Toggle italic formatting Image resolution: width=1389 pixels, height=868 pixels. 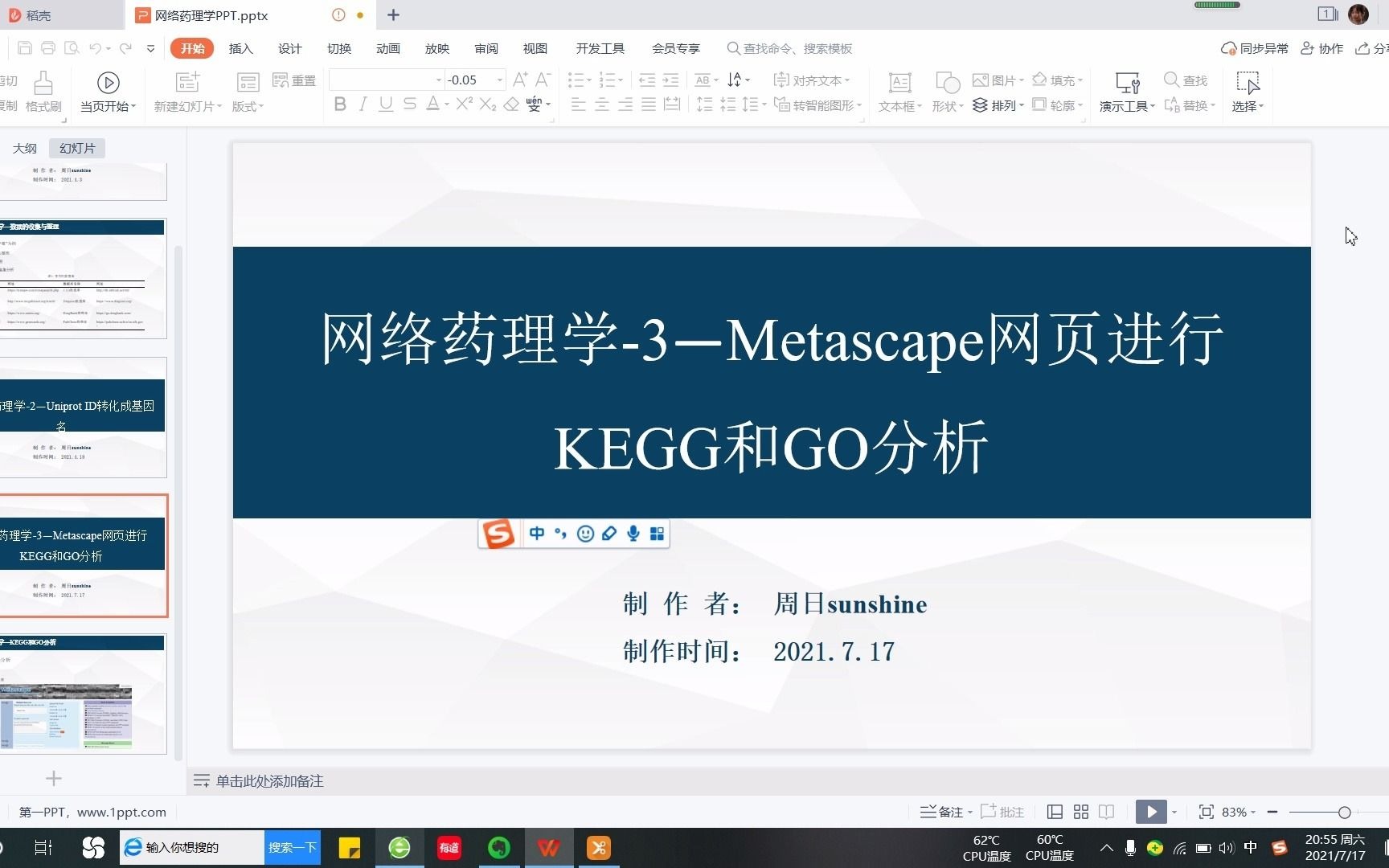[x=363, y=104]
